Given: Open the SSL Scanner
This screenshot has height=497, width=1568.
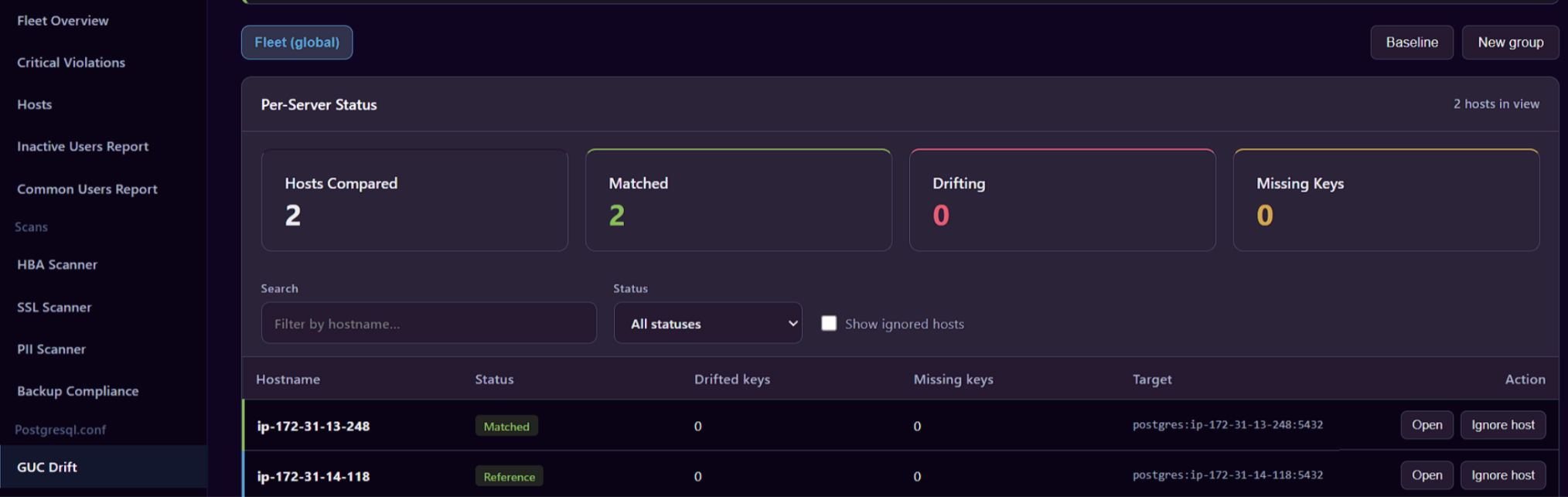Looking at the screenshot, I should [x=54, y=307].
